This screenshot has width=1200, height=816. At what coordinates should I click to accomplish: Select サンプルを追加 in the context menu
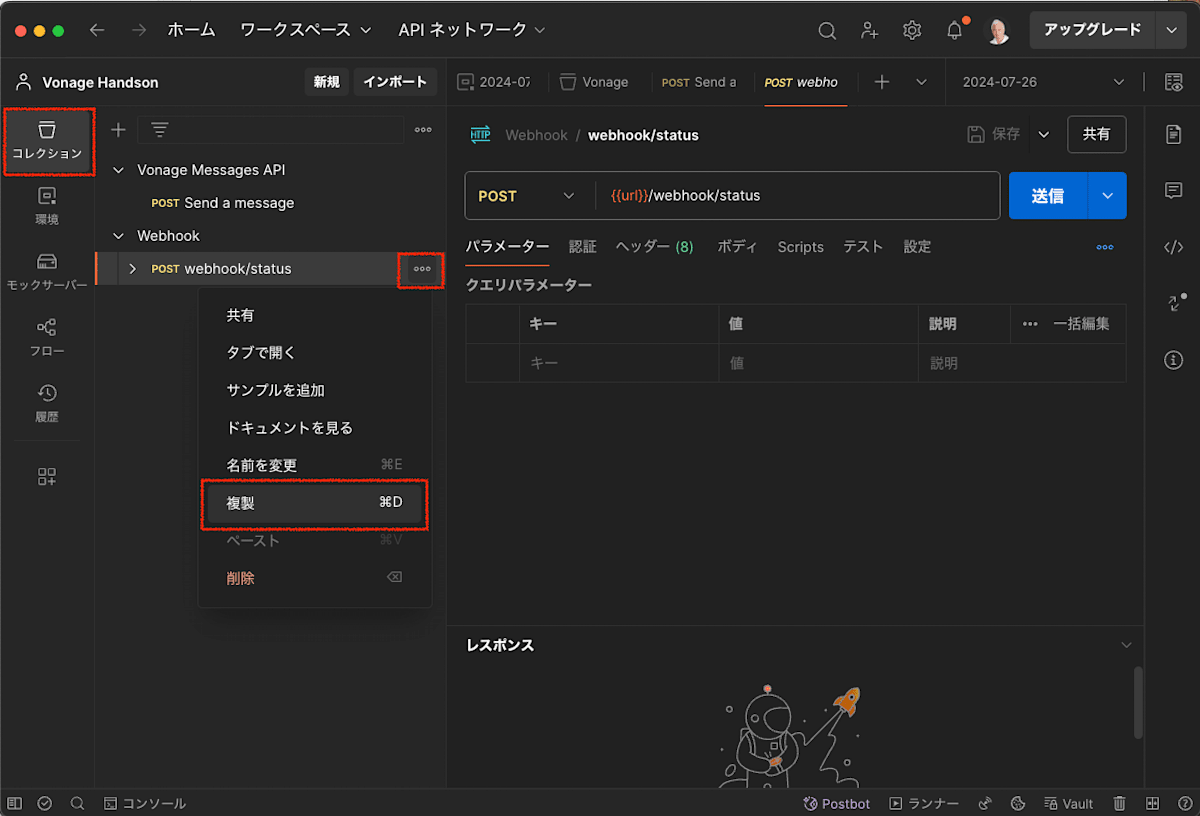(315, 390)
